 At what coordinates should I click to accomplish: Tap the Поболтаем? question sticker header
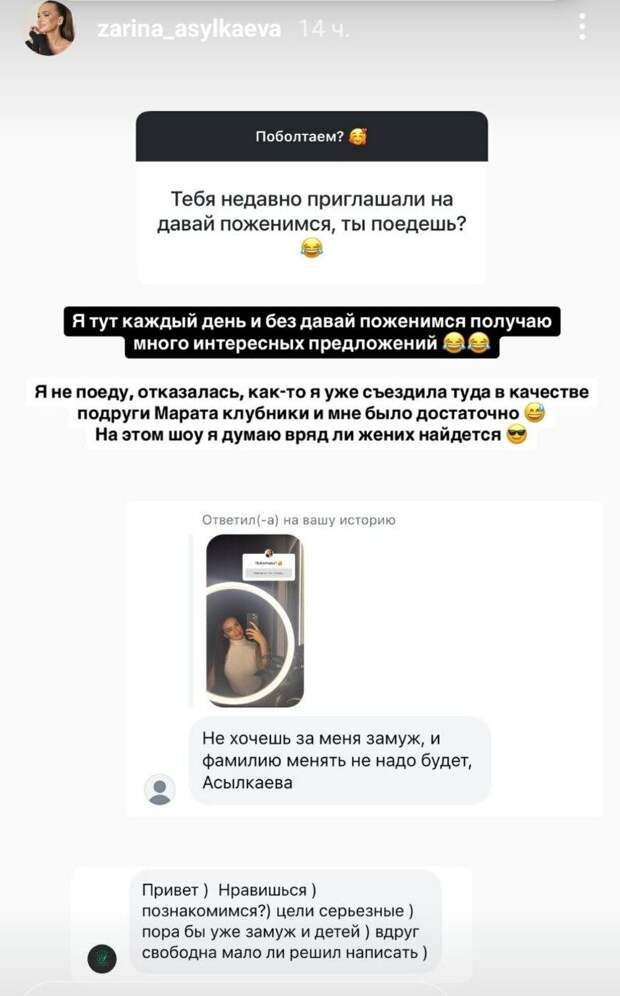pos(312,136)
